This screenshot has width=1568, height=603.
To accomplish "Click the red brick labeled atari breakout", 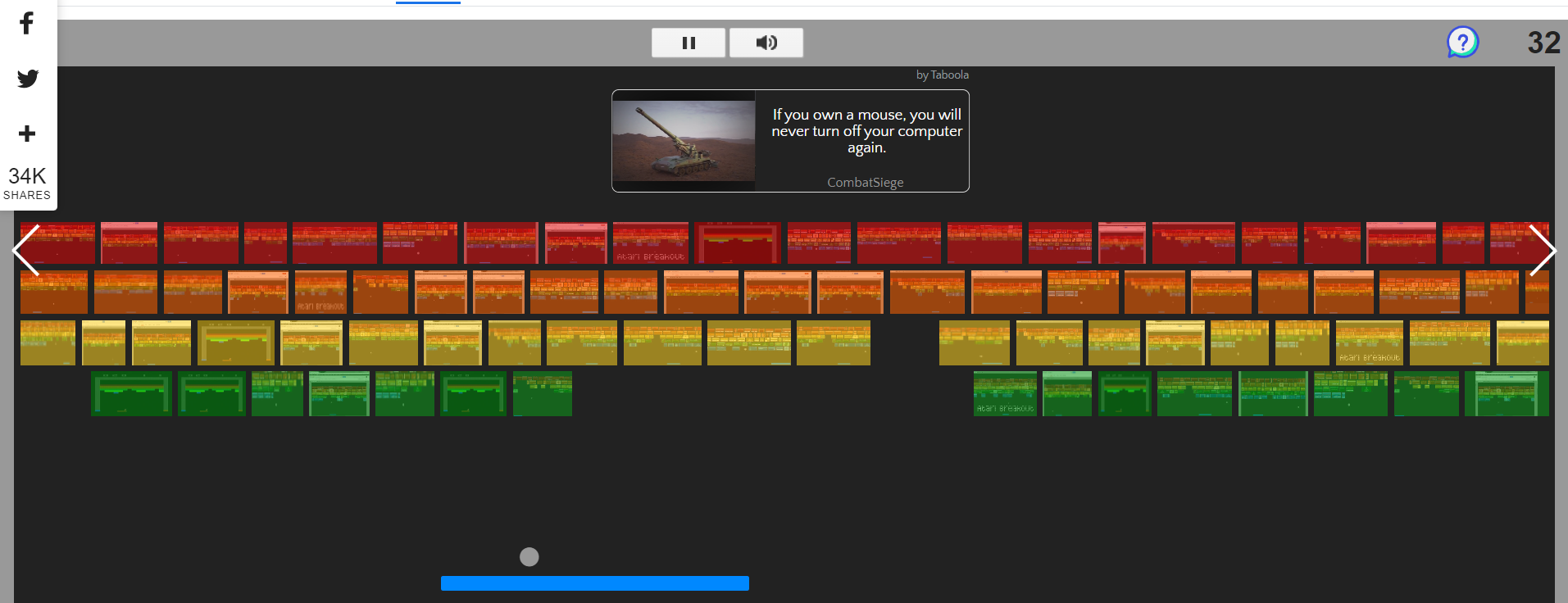I will click(651, 243).
